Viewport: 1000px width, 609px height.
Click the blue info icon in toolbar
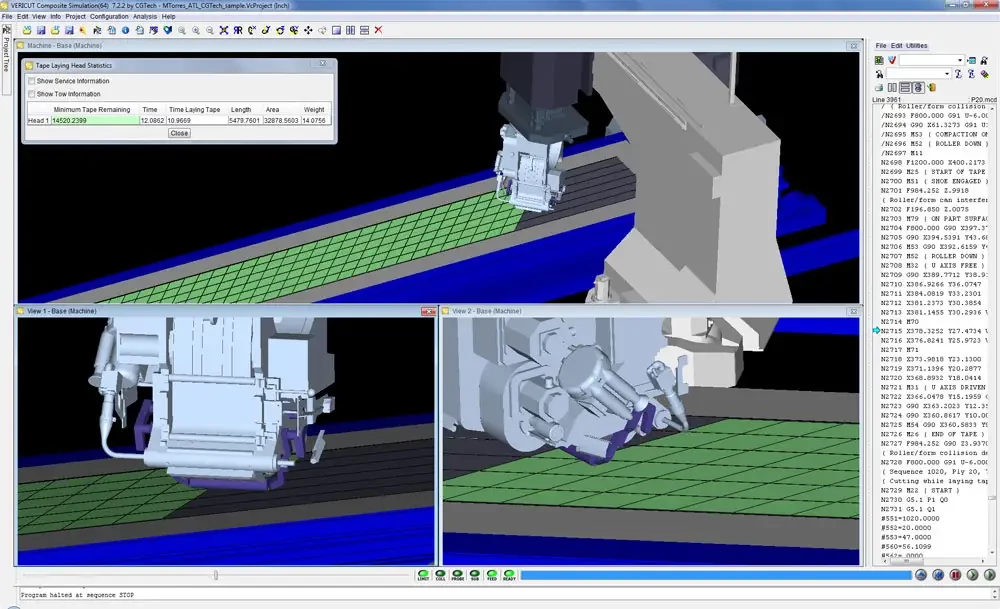pos(126,30)
